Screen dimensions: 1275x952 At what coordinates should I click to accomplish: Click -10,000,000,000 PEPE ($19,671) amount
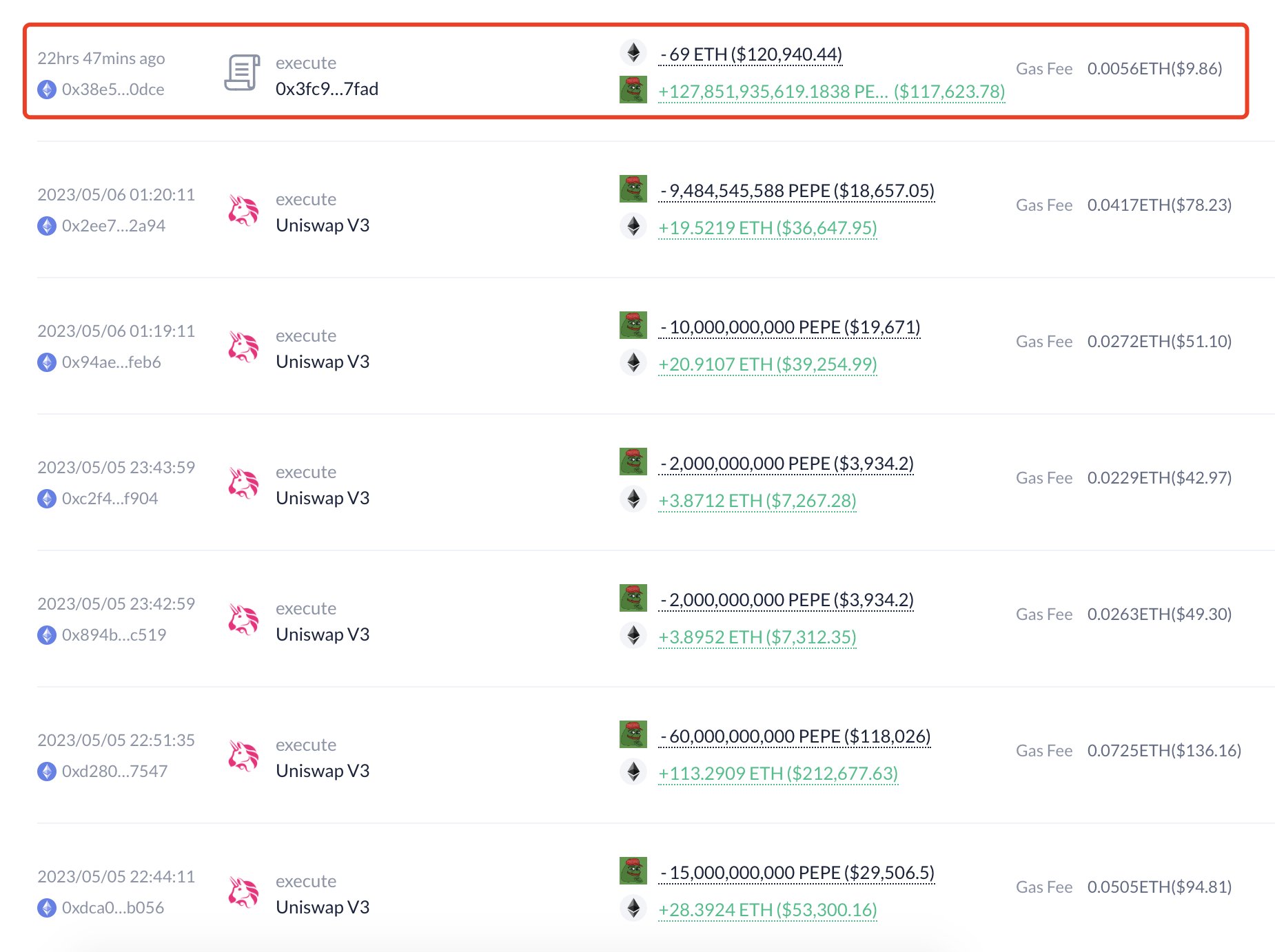click(790, 327)
